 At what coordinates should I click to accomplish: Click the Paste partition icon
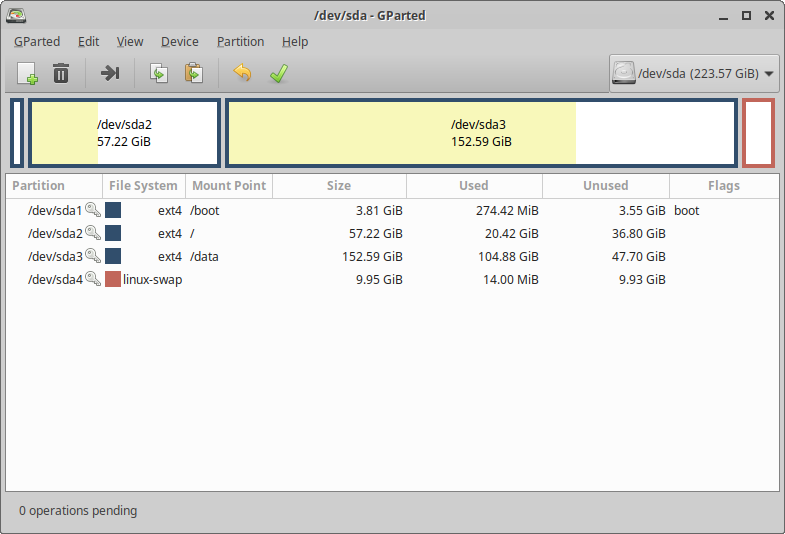(x=194, y=73)
